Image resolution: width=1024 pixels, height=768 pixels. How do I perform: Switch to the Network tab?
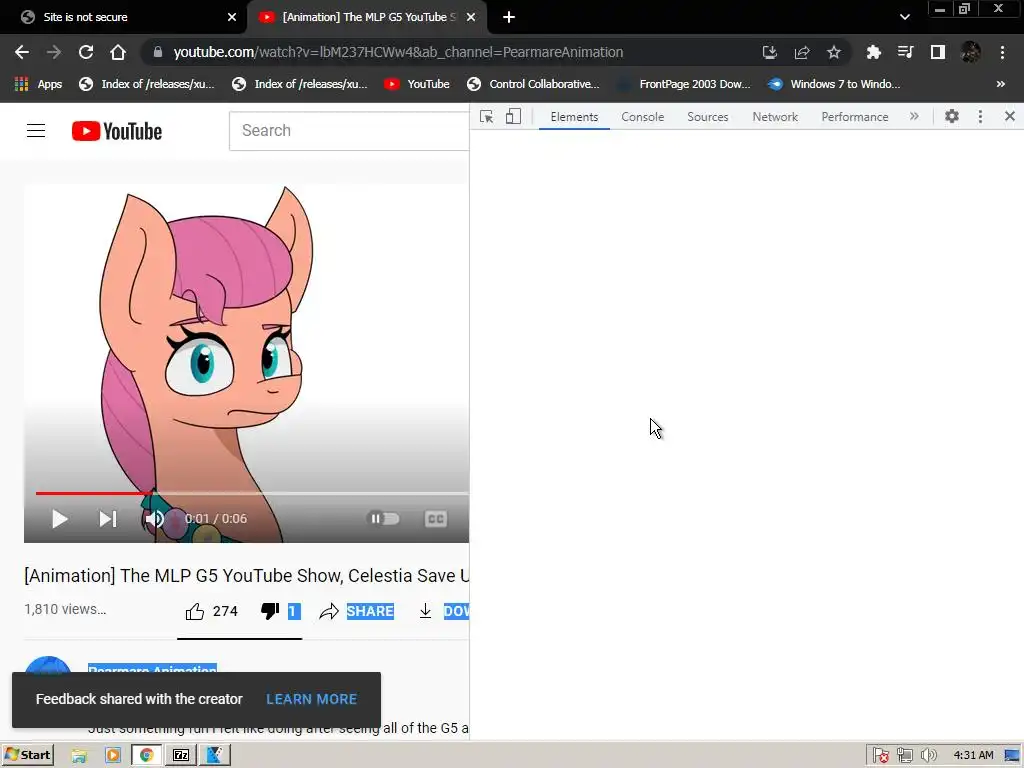[x=775, y=117]
